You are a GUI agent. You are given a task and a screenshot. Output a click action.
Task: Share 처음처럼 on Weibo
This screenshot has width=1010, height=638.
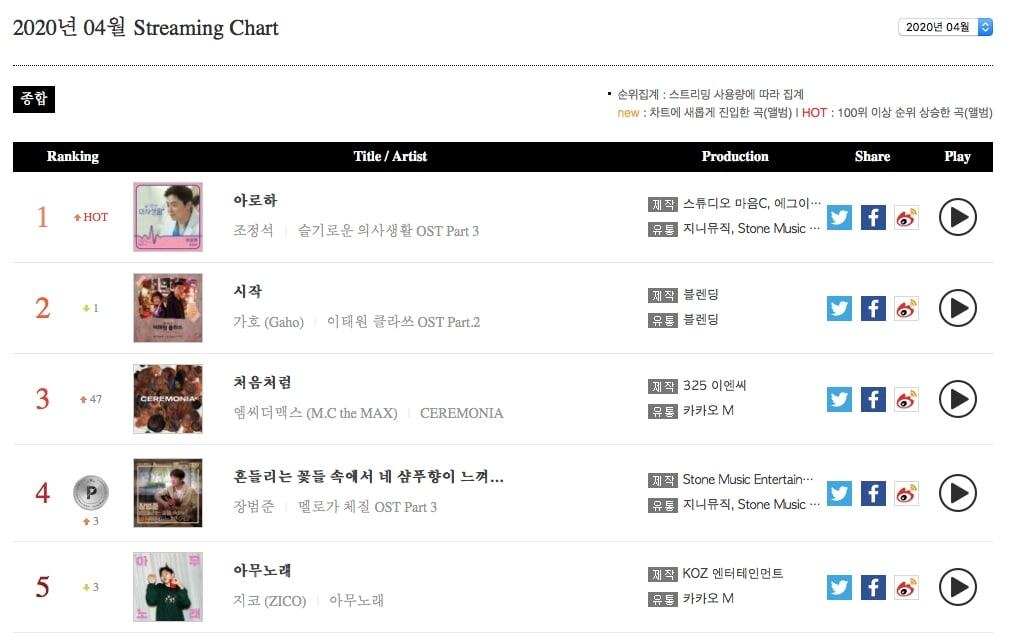(x=906, y=399)
